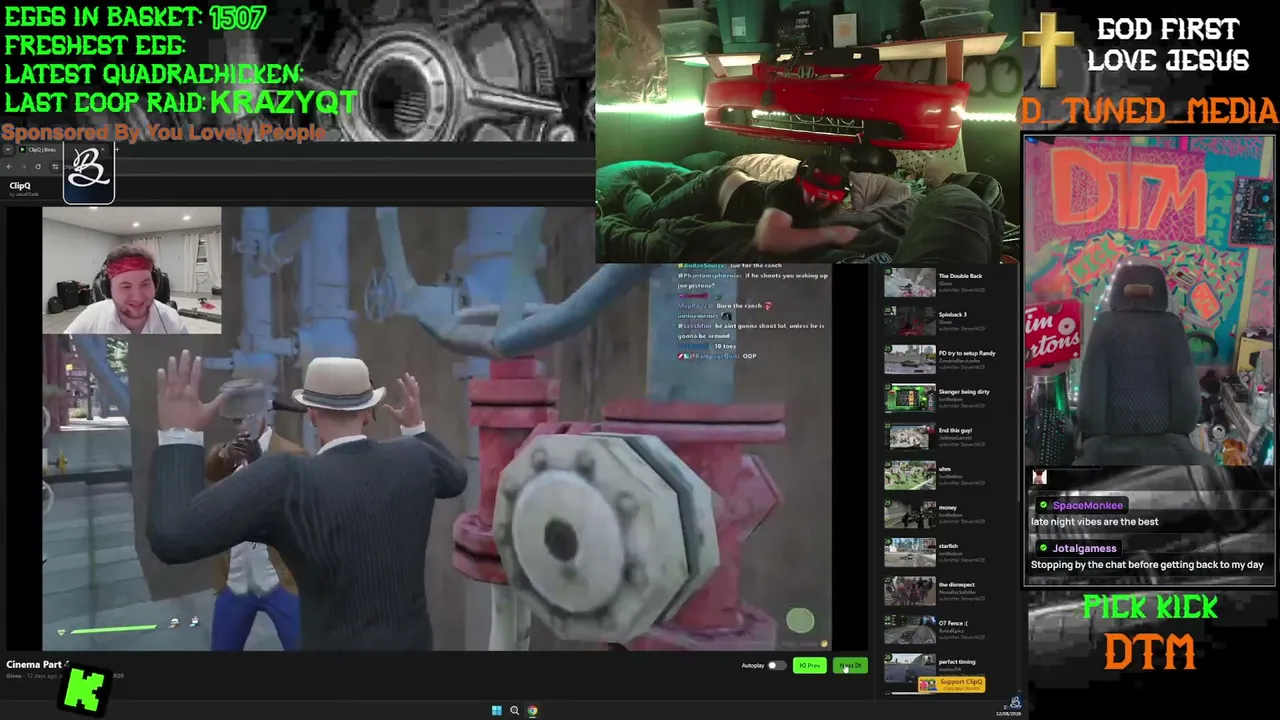The image size is (1280, 720).
Task: Open the Support ClipQ link
Action: [951, 684]
